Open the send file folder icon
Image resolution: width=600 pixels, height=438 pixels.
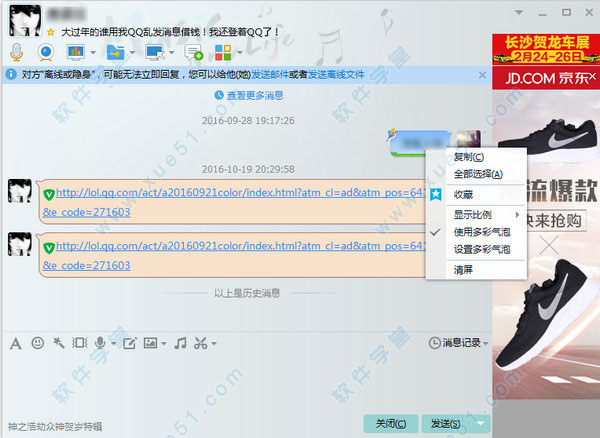(116, 52)
